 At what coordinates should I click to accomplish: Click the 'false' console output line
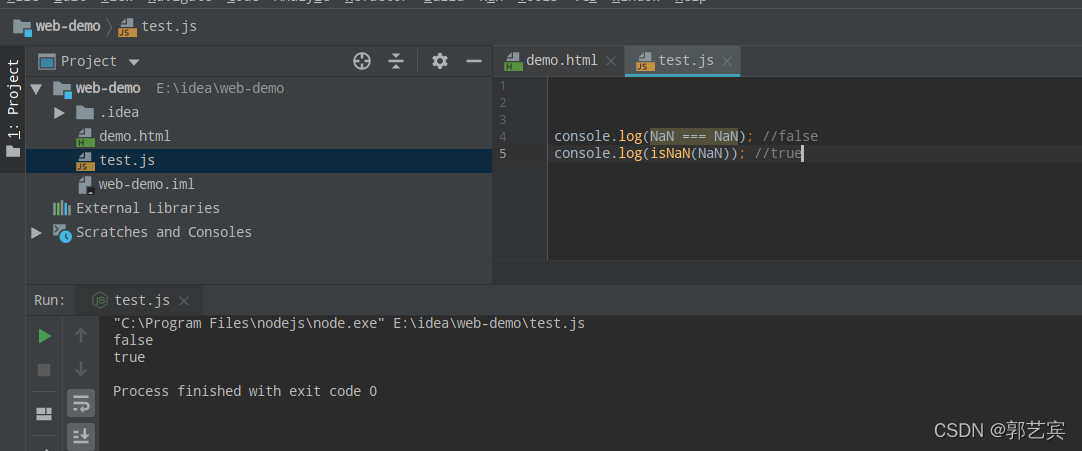tap(133, 340)
